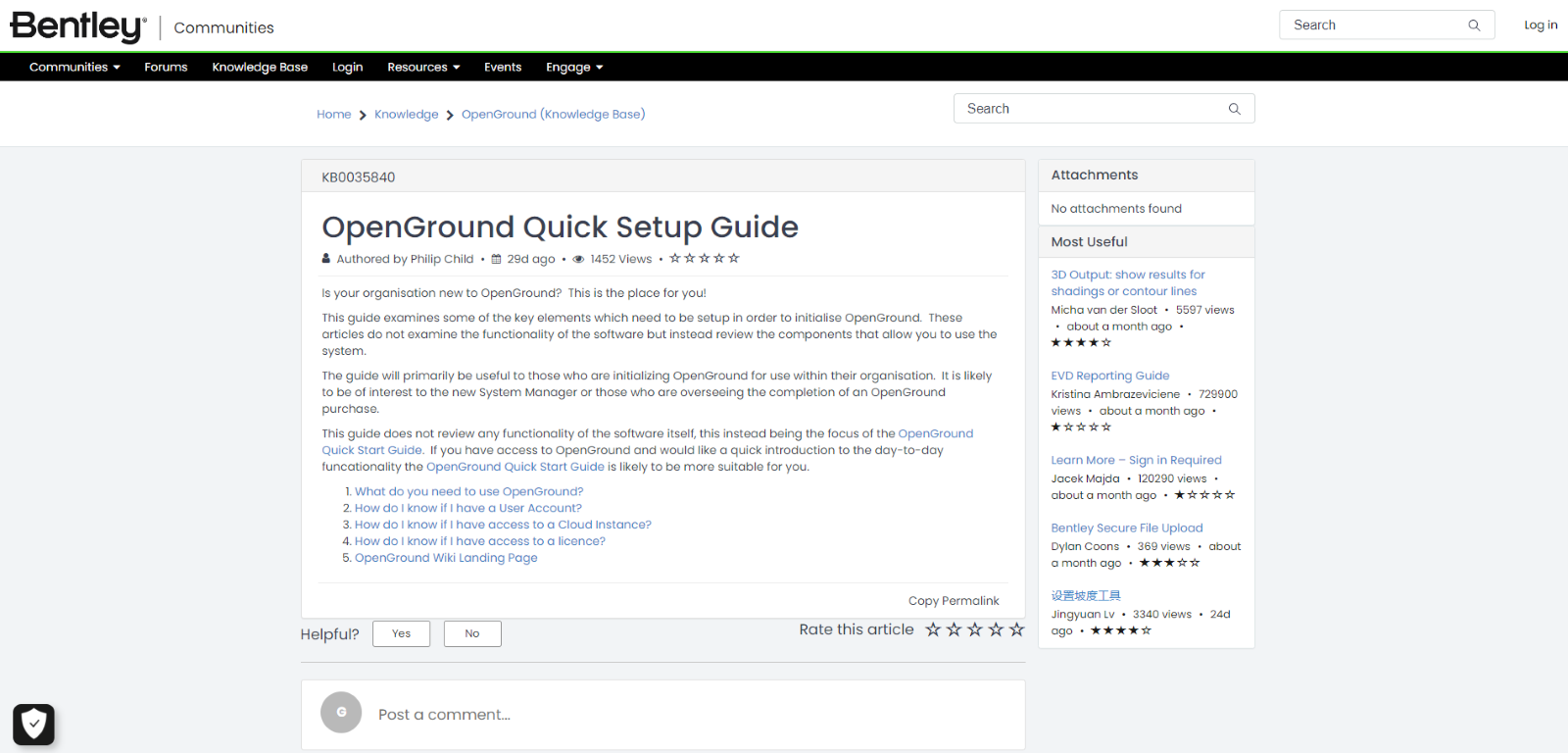Click the star rating of EVD Reporting Guide
1568x753 pixels.
[x=1081, y=427]
